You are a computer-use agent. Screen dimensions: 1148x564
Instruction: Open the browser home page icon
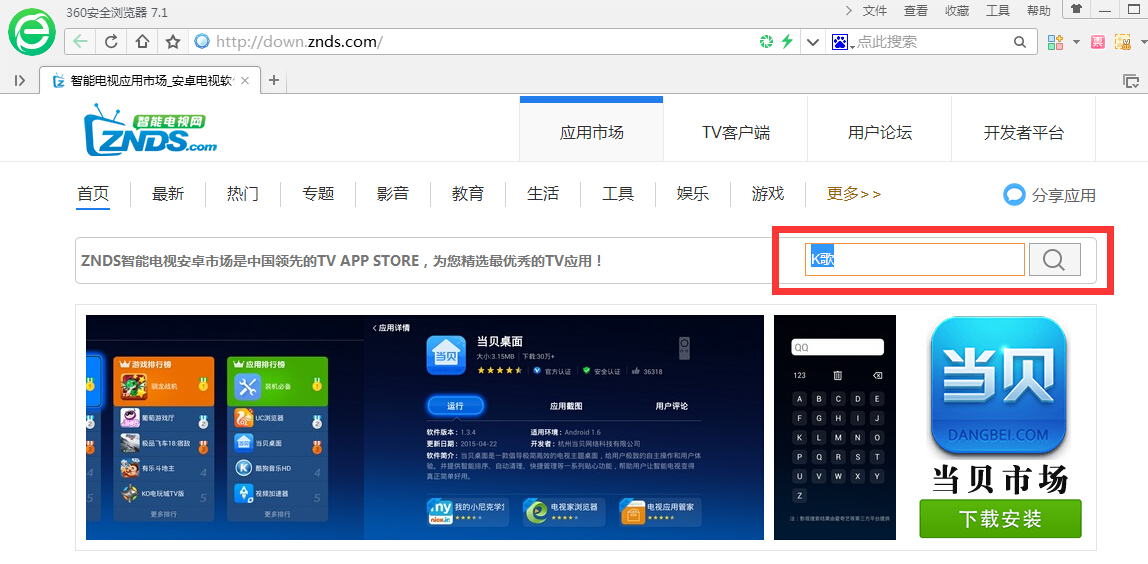pos(142,42)
